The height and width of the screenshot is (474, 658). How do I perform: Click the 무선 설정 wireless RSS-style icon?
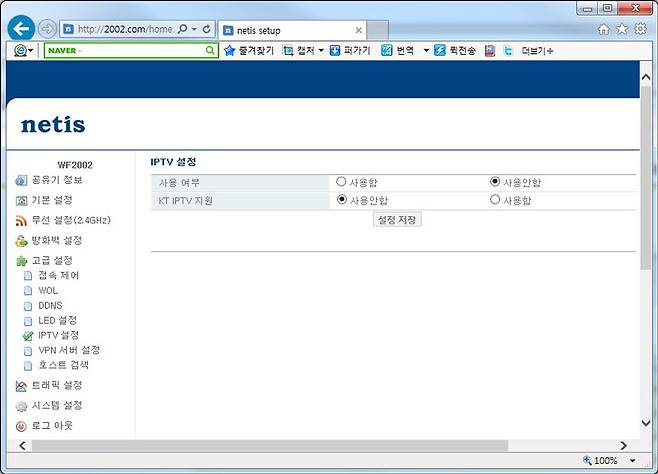pyautogui.click(x=21, y=221)
